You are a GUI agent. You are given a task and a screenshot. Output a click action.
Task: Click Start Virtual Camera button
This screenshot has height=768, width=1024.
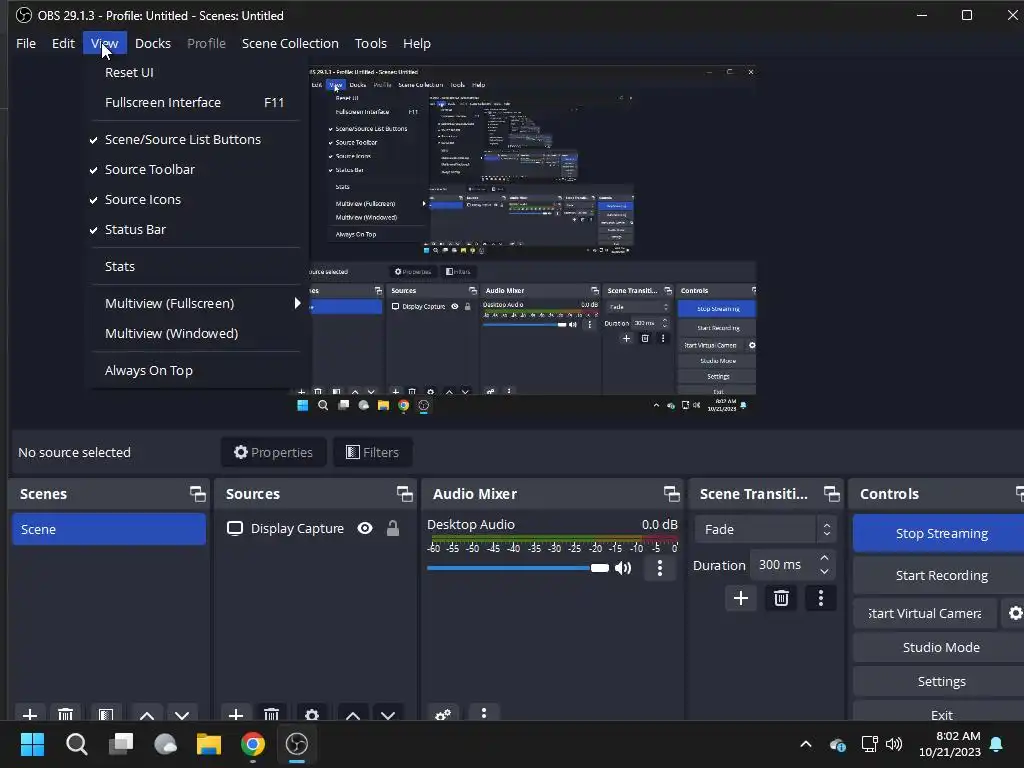point(925,613)
